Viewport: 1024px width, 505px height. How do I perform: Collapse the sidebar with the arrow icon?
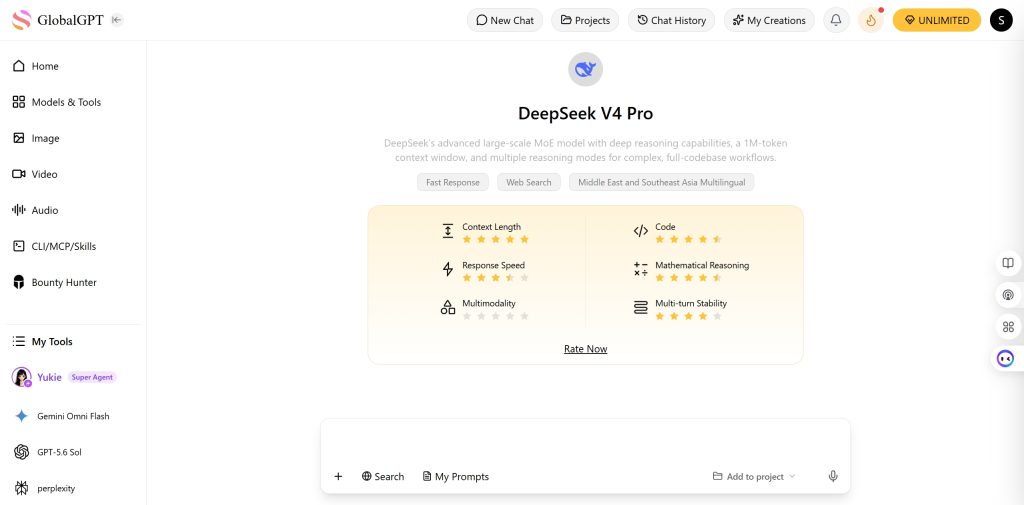pyautogui.click(x=116, y=20)
